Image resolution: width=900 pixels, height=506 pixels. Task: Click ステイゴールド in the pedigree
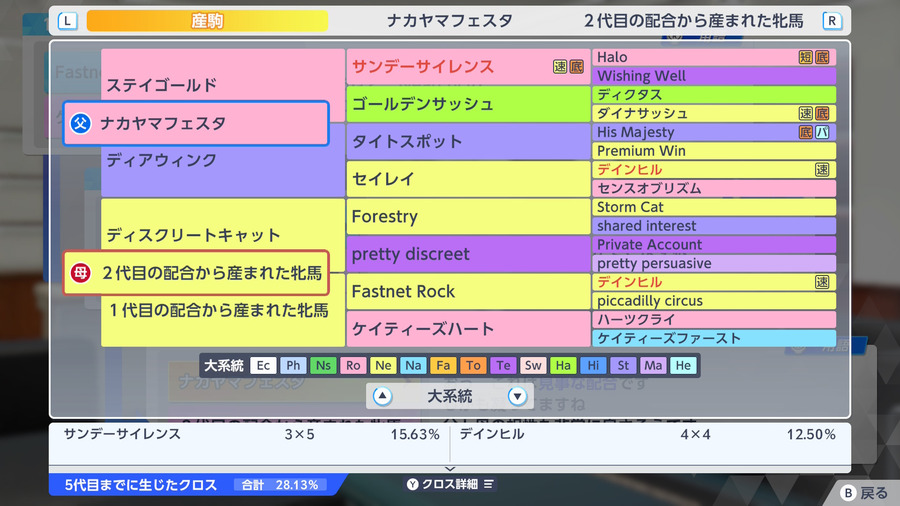[x=162, y=85]
